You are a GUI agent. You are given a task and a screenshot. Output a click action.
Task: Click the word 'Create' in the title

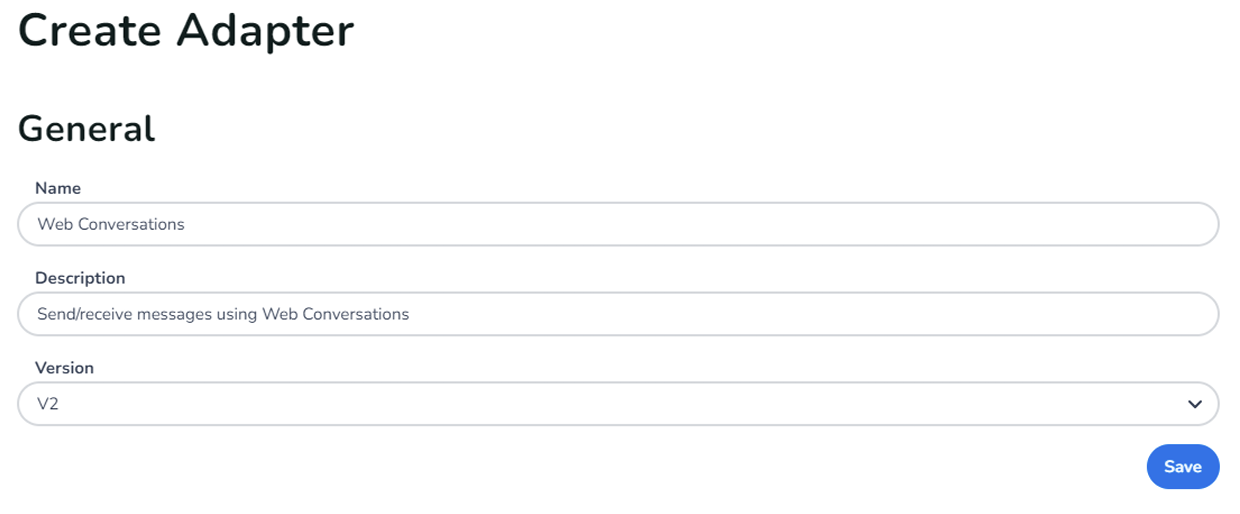tap(90, 30)
